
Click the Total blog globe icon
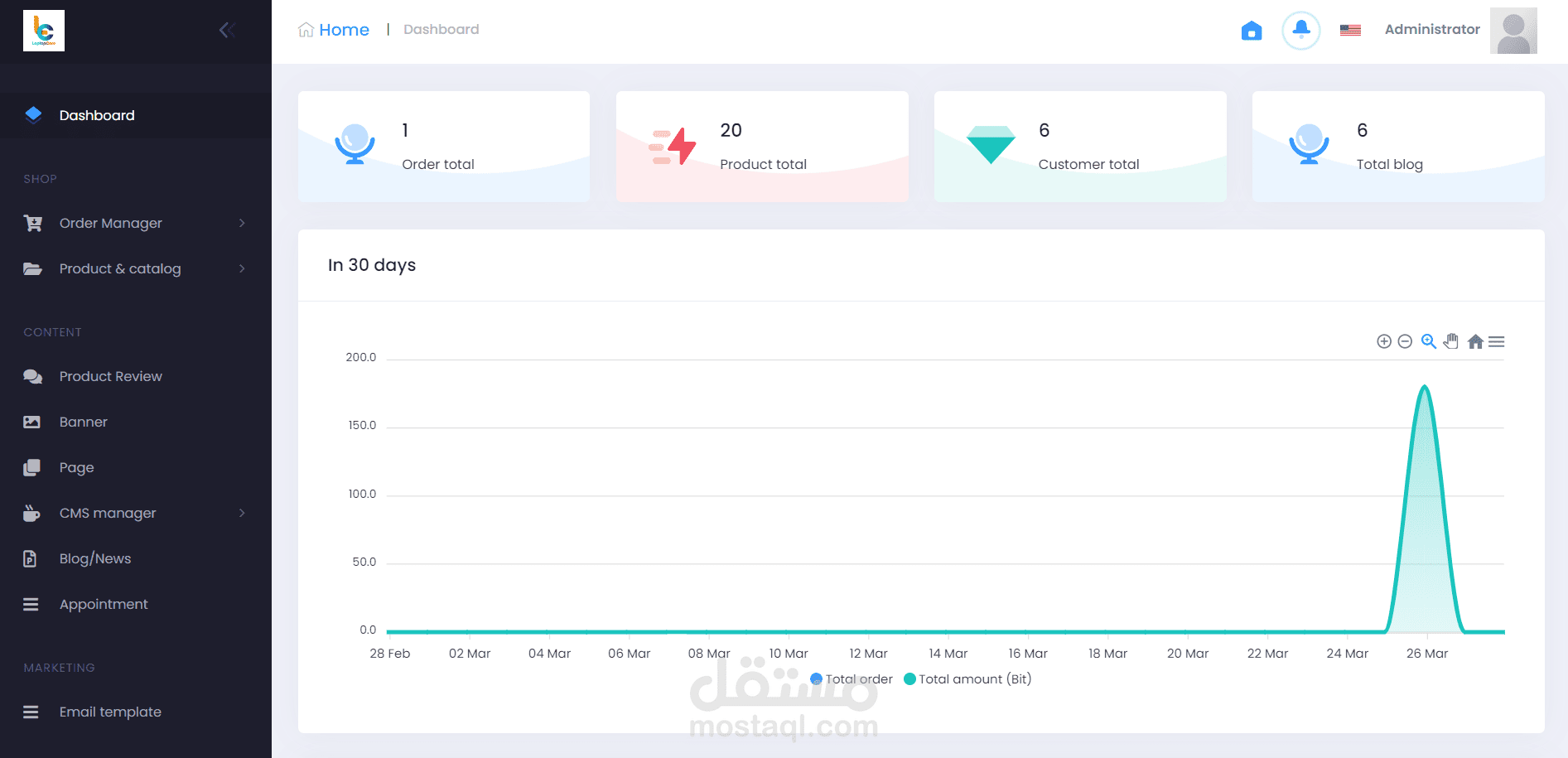click(x=1309, y=144)
